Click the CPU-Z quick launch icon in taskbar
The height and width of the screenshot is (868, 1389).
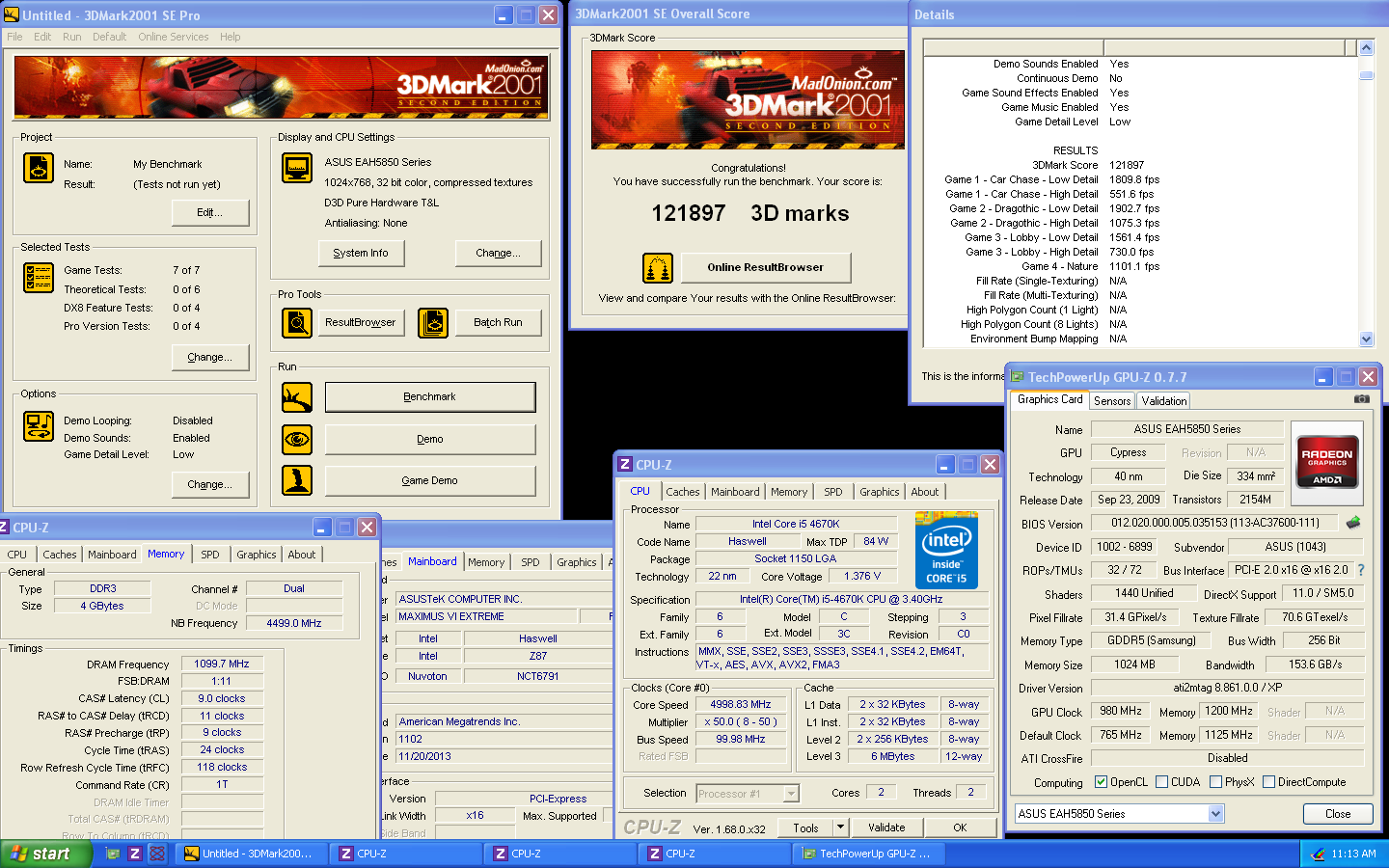point(135,854)
